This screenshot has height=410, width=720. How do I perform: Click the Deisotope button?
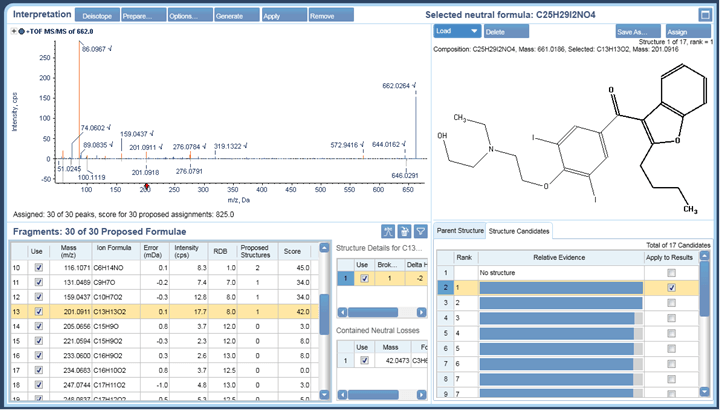coord(96,16)
